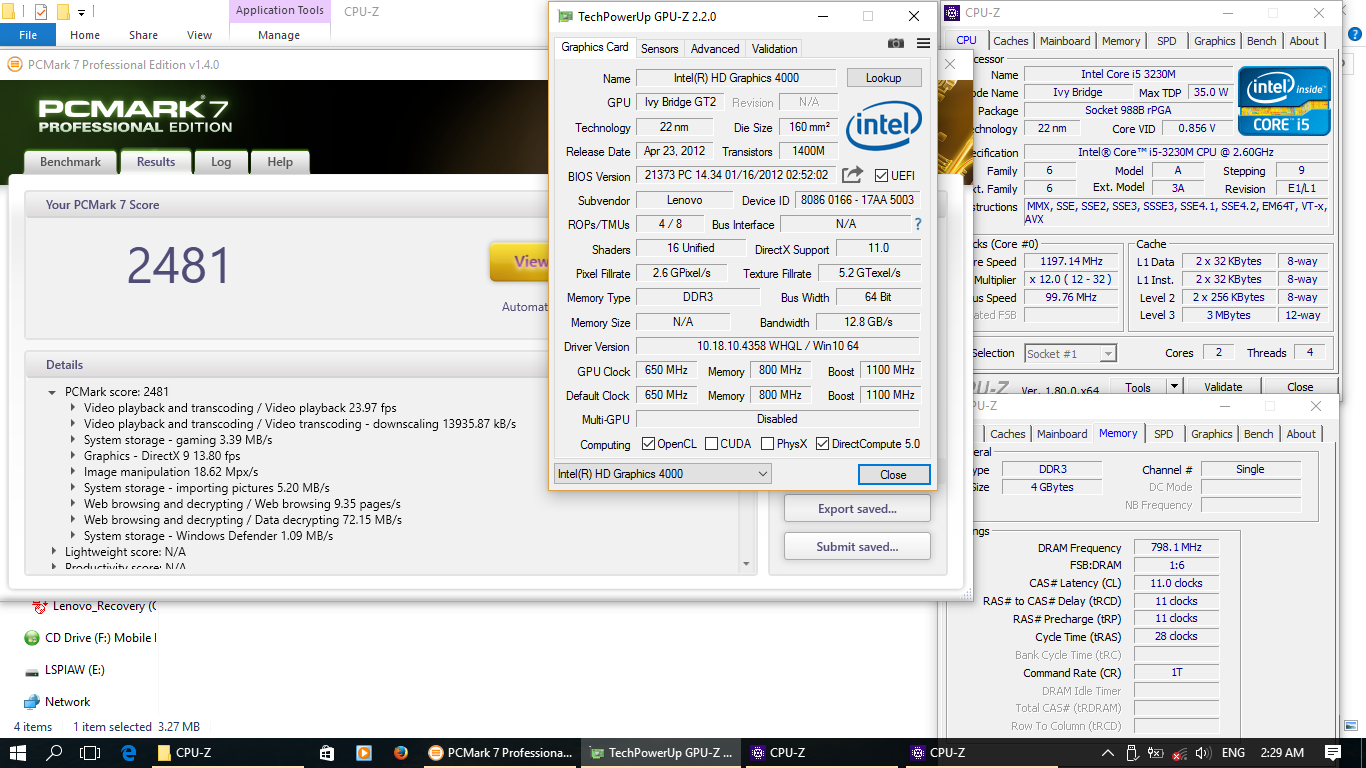This screenshot has height=768, width=1366.
Task: Expand the Graphics - DirectX 9 result row
Action: 73,456
